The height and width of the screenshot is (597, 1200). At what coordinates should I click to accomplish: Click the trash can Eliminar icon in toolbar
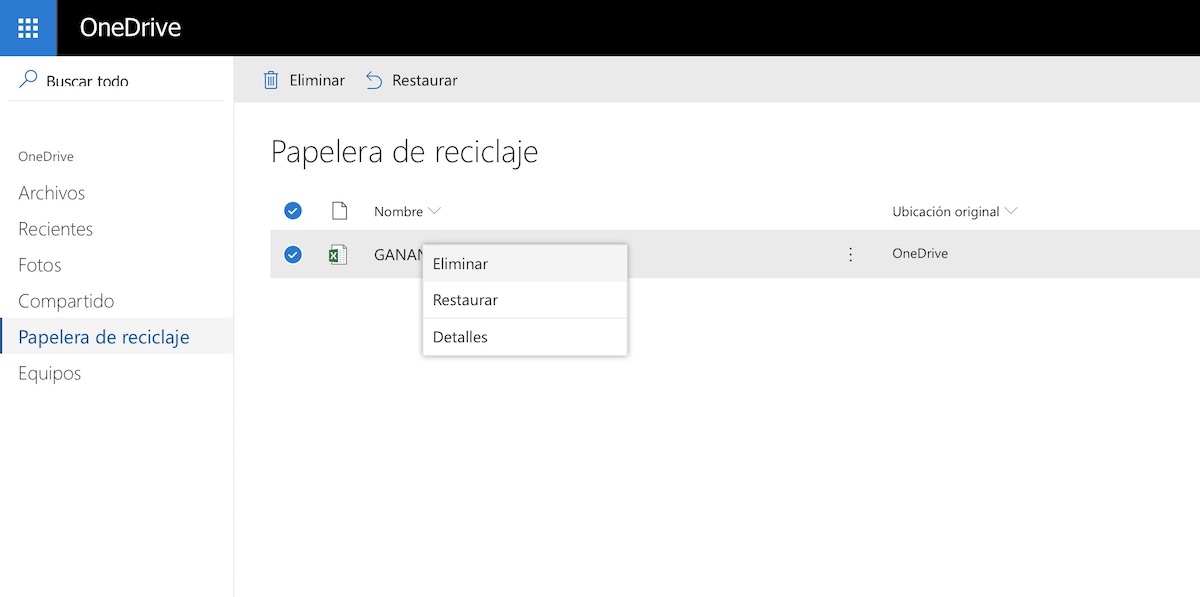[271, 80]
